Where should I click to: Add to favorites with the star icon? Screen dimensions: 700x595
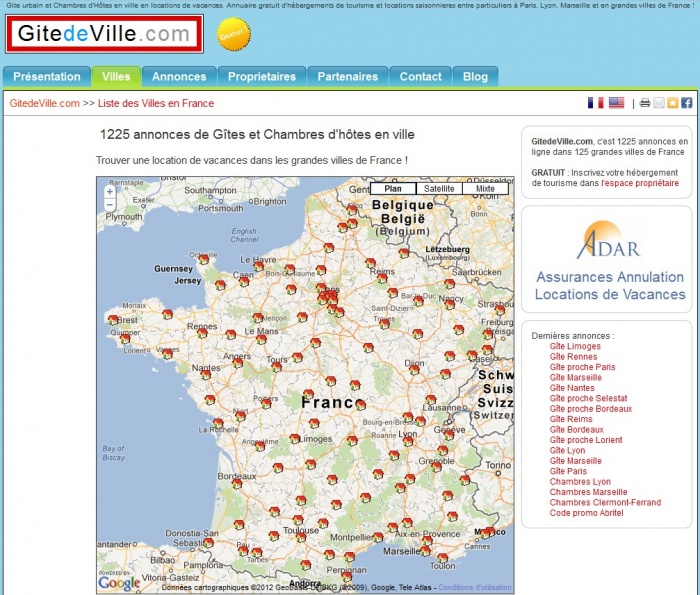pos(672,103)
